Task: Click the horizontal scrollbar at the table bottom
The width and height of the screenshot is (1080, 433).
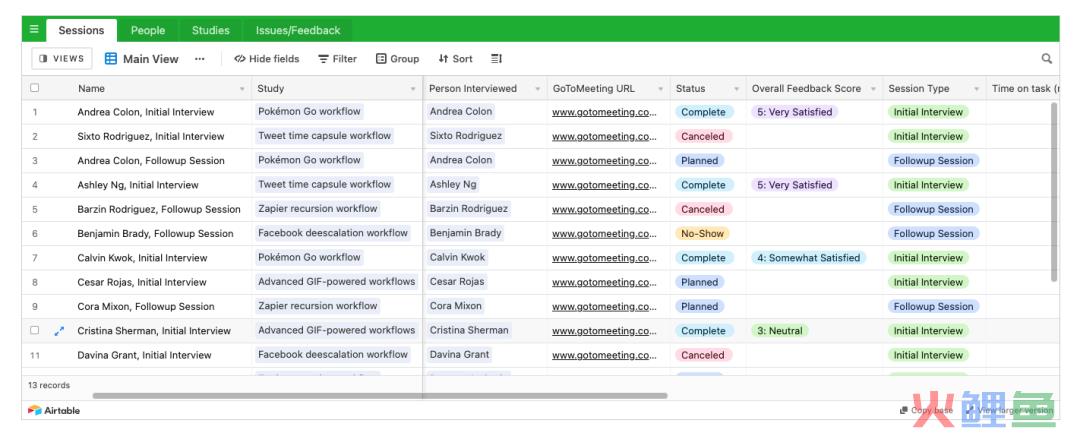Action: 380,396
